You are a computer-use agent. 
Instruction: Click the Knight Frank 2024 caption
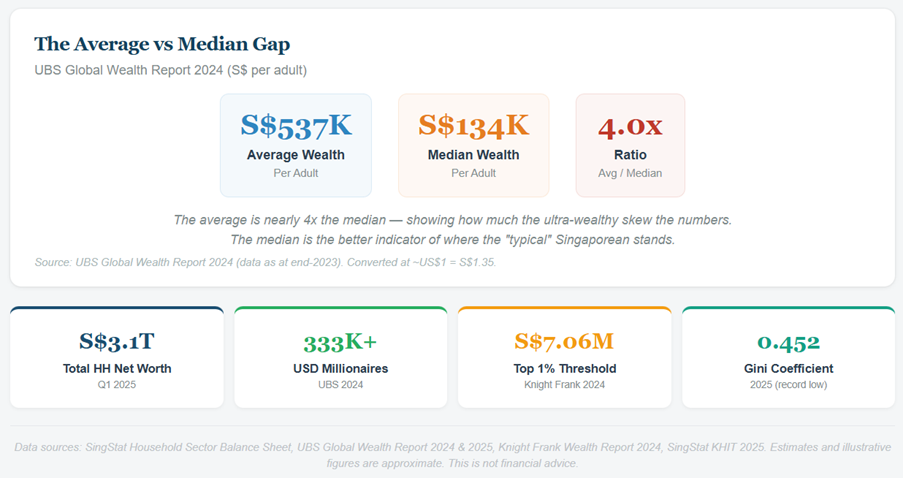564,385
